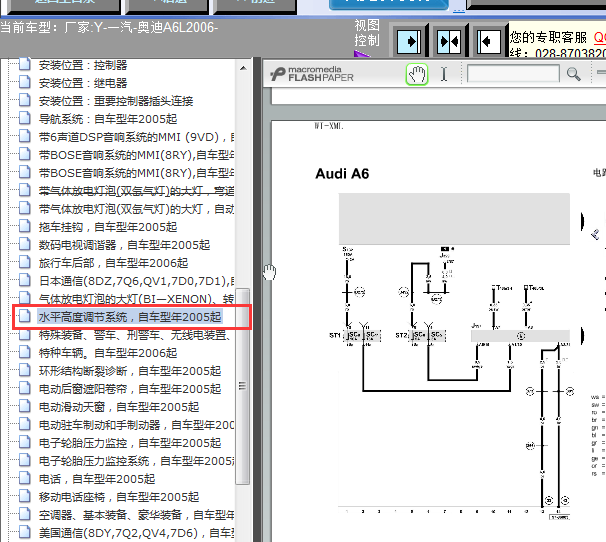Click the document icon beside 电子轮胎压力监控，自车型年2005起

pos(25,442)
